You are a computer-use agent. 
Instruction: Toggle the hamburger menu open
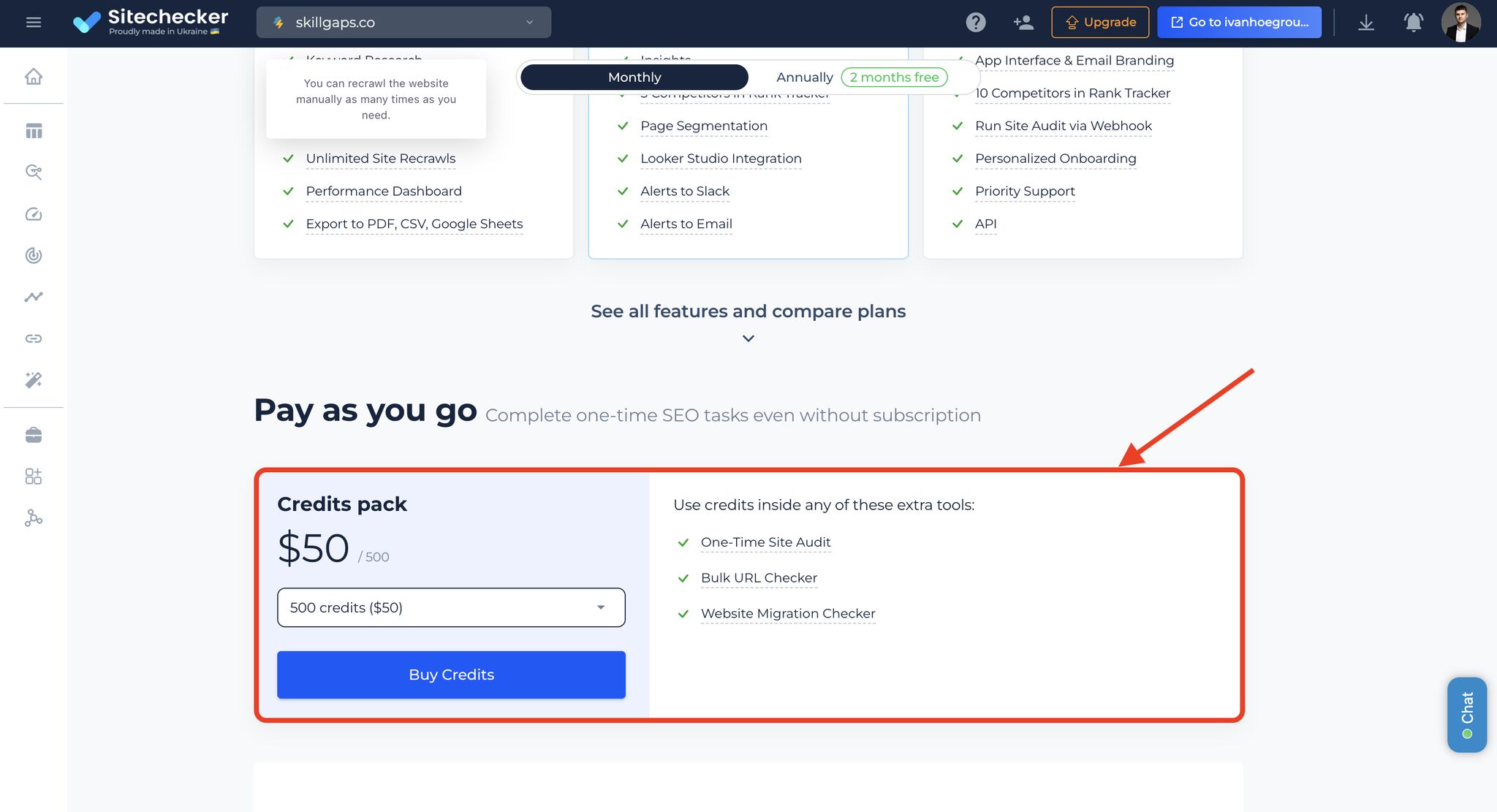click(33, 22)
